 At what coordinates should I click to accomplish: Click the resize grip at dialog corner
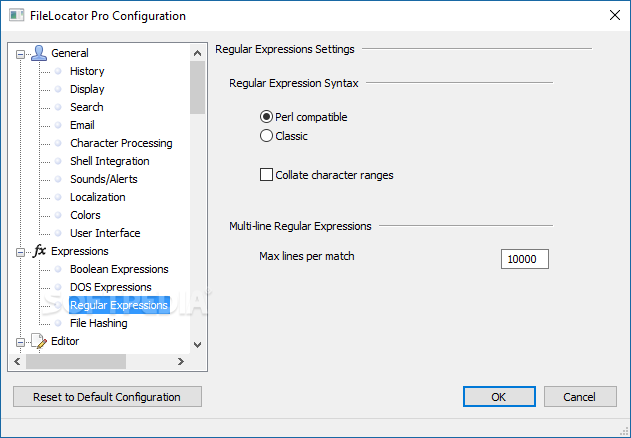[x=624, y=431]
